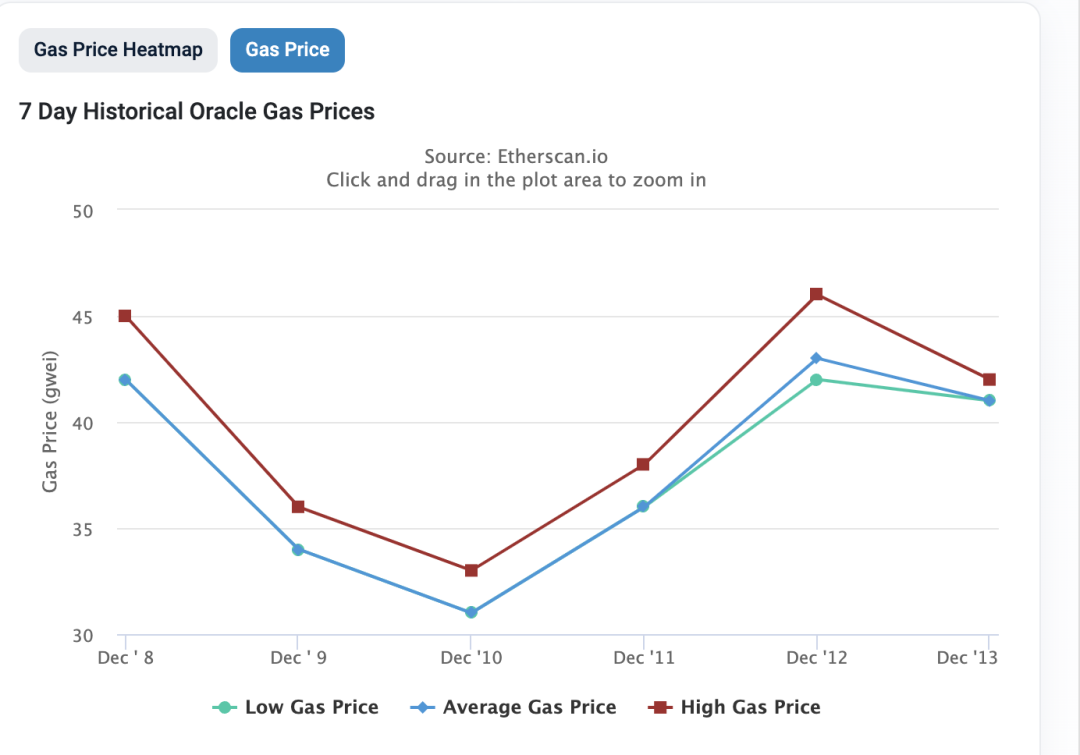Click the High Gas Price point on Dec 9
This screenshot has height=755, width=1080.
tap(297, 506)
